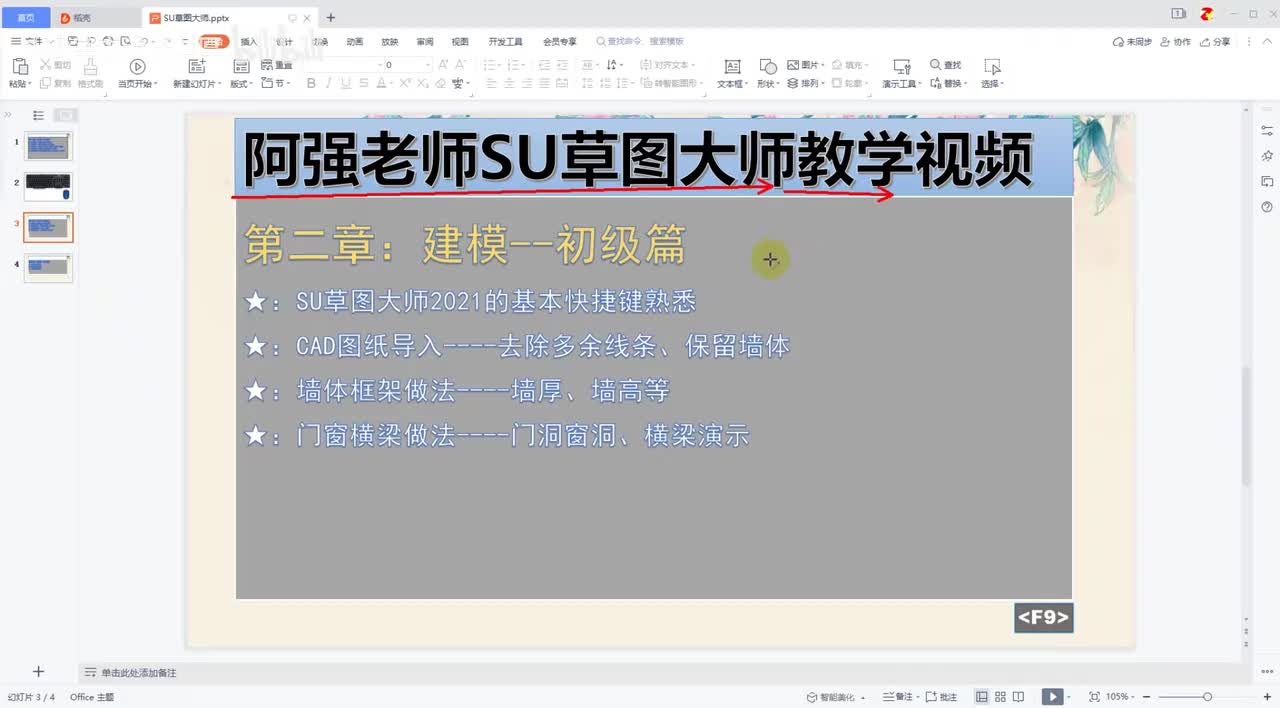
Task: Toggle Italic formatting
Action: [x=329, y=84]
